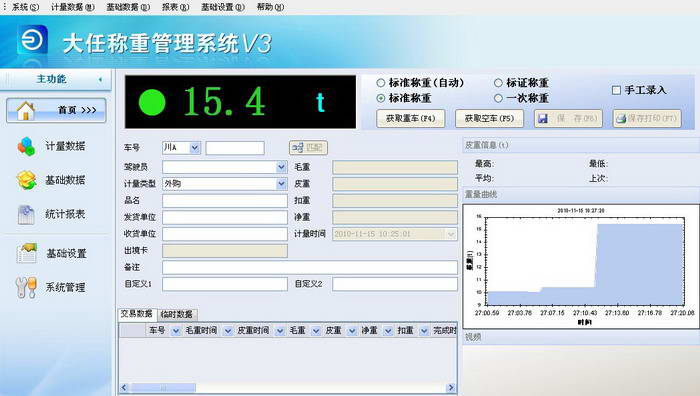Open the 车号 column filter arrow

tap(176, 331)
